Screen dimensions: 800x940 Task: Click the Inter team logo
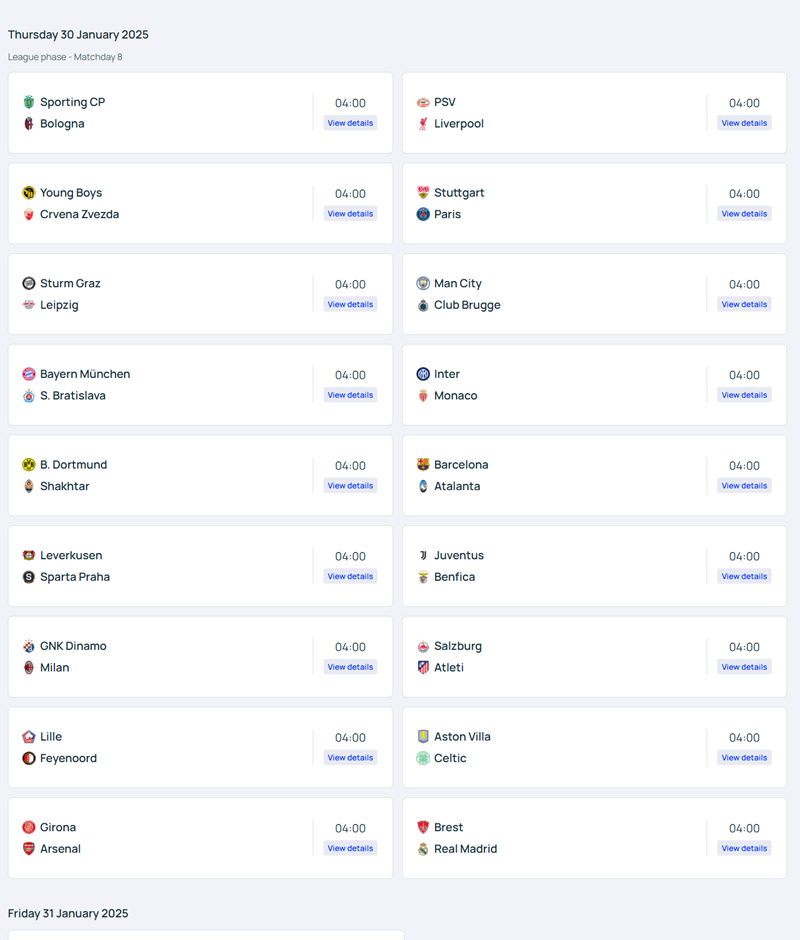coord(423,374)
